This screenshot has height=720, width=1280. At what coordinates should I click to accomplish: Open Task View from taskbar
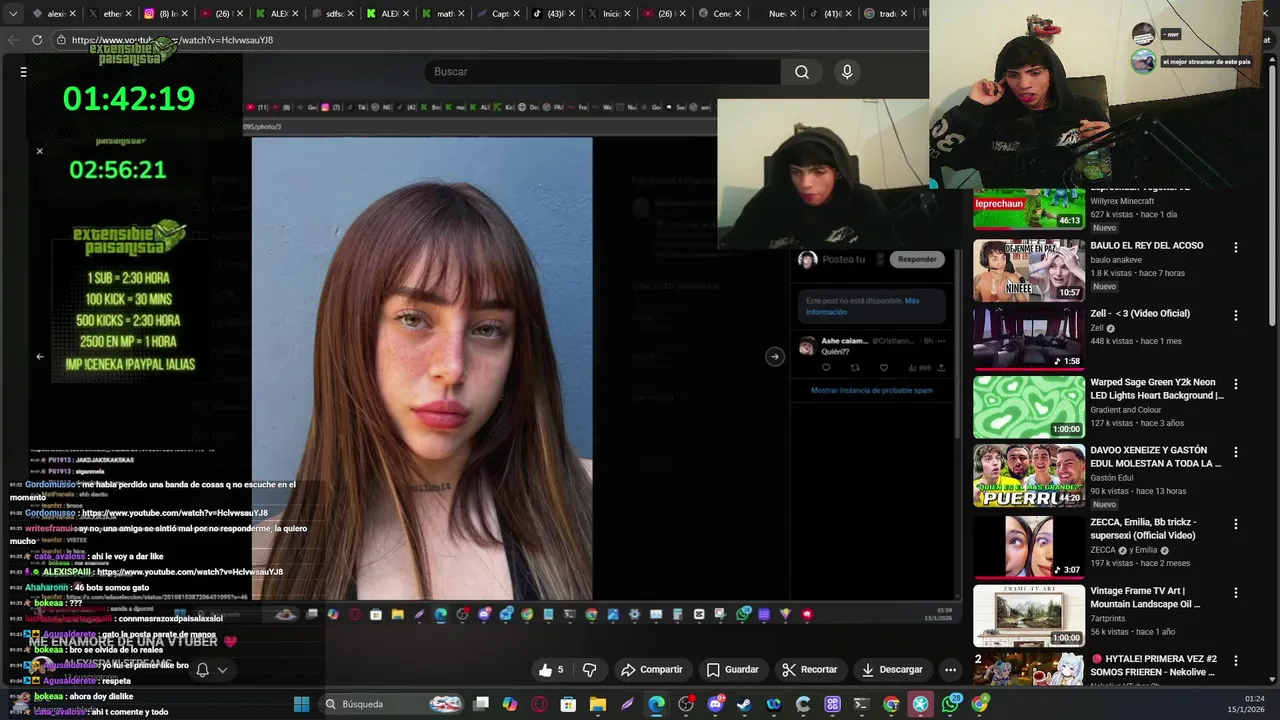[x=481, y=704]
